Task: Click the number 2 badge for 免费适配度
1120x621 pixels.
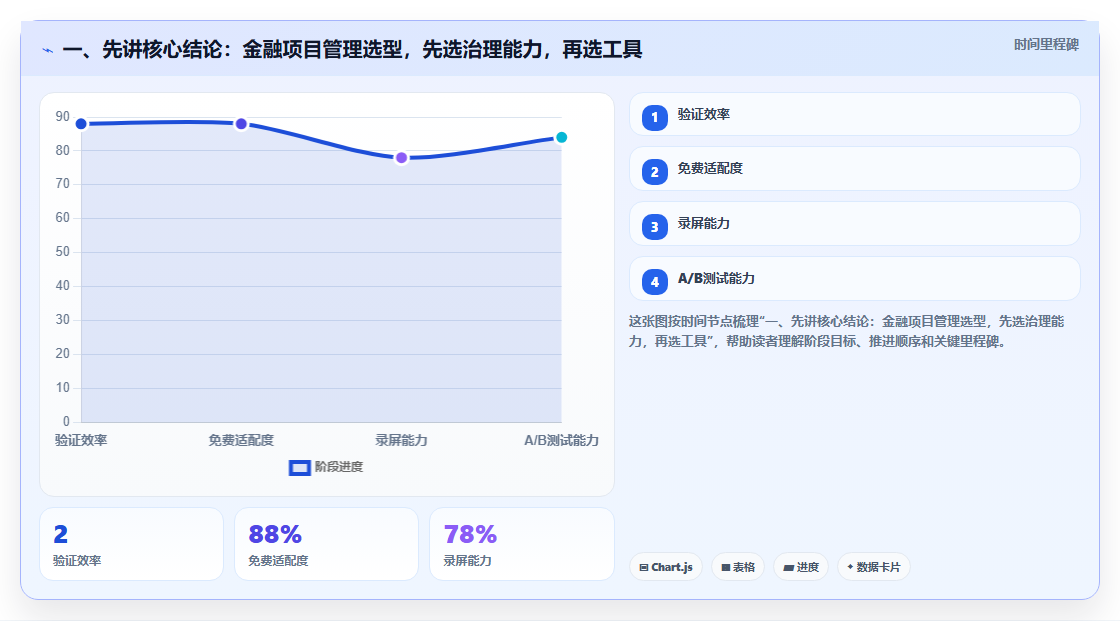Action: pos(654,172)
